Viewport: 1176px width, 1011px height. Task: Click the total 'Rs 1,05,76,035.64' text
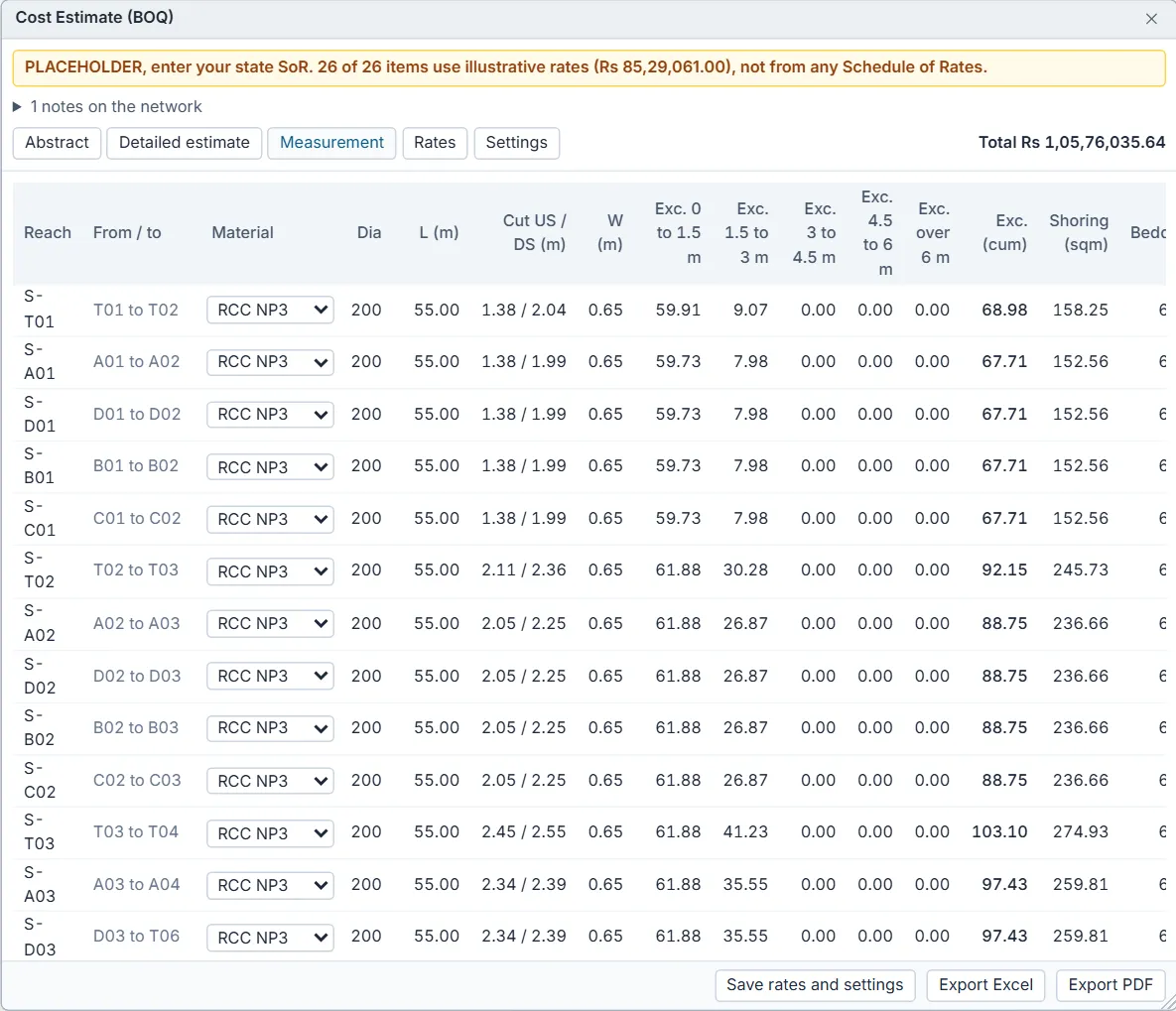click(x=1094, y=143)
